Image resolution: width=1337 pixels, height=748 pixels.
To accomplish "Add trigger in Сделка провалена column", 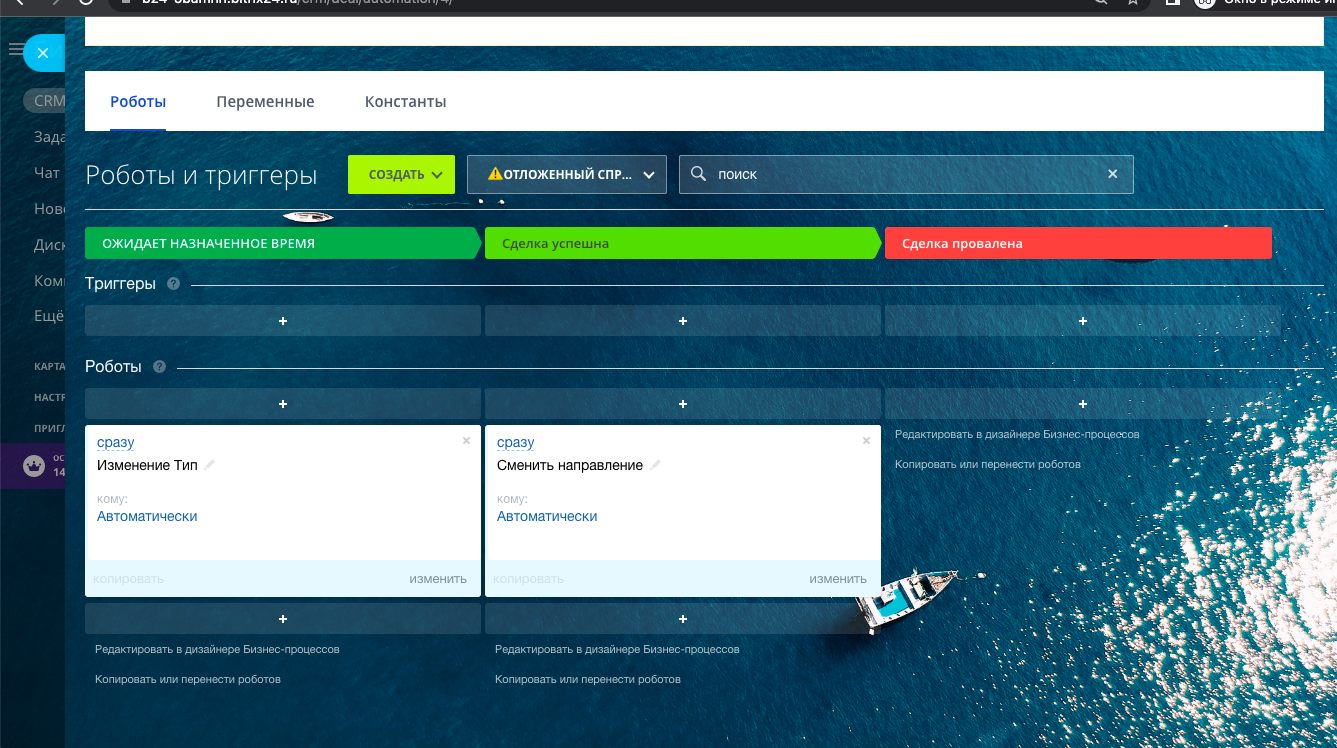I will click(1083, 321).
